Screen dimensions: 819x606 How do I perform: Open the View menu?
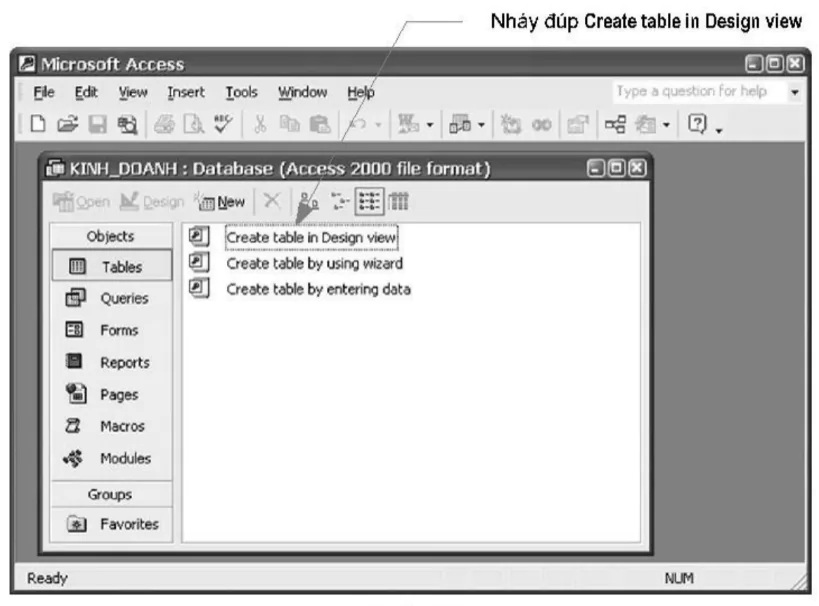click(x=133, y=92)
